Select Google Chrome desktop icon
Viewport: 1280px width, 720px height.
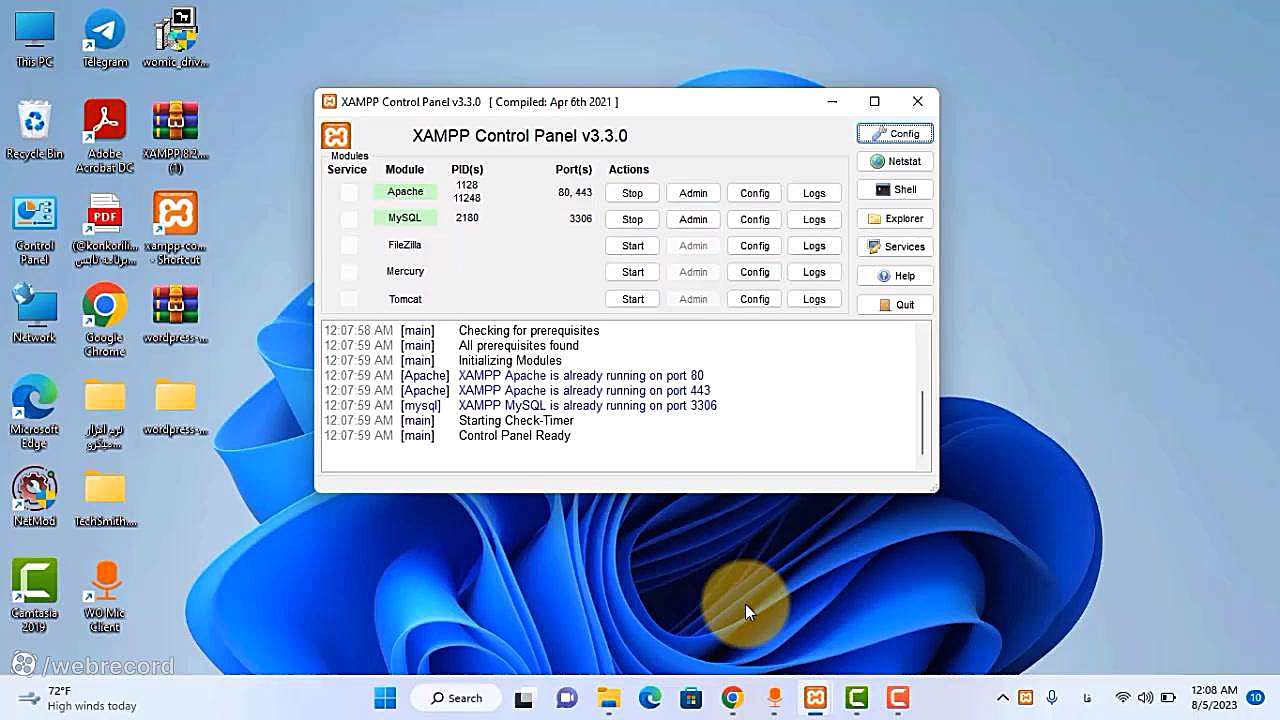tap(105, 320)
